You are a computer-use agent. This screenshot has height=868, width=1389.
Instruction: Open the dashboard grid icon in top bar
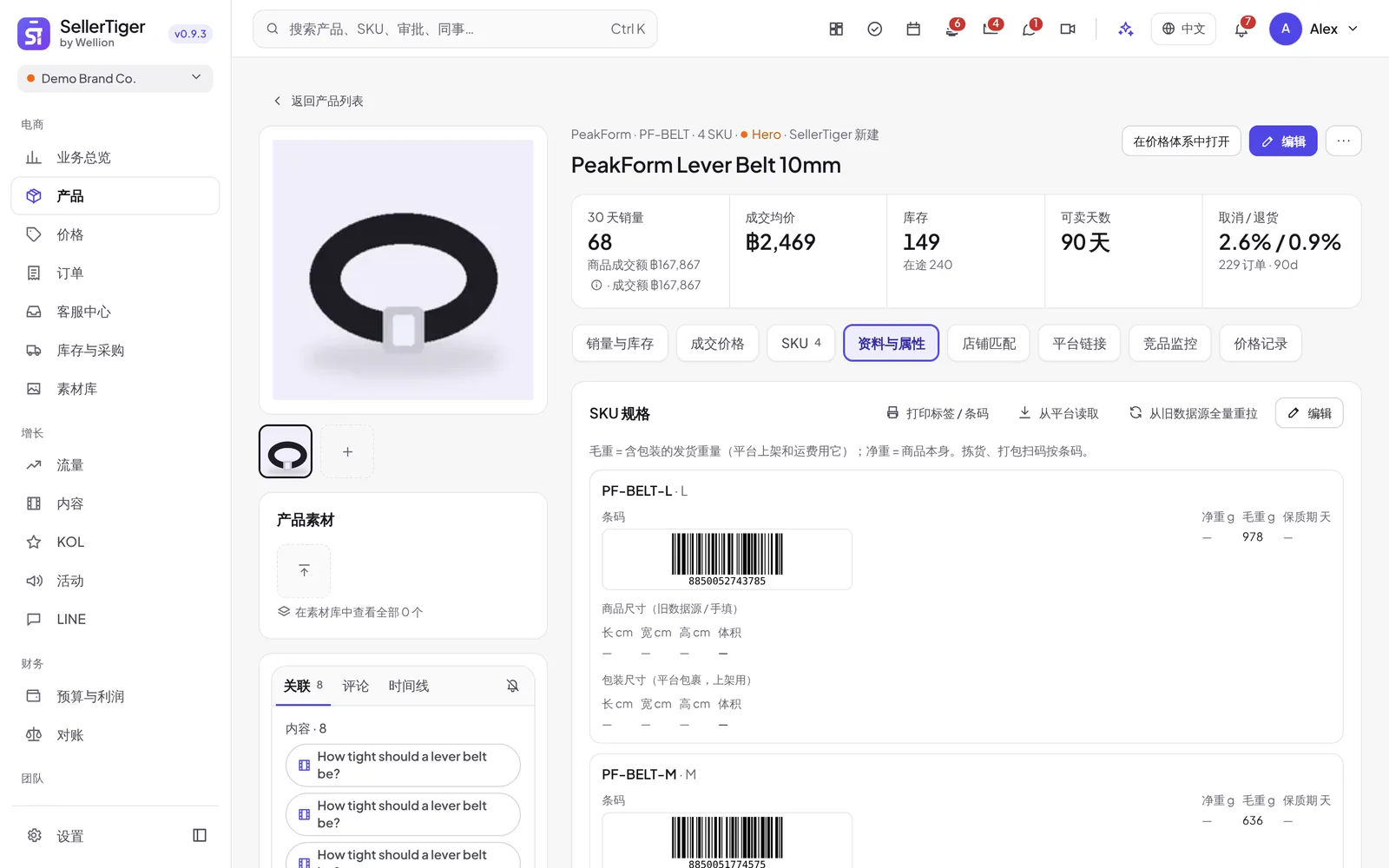point(836,29)
